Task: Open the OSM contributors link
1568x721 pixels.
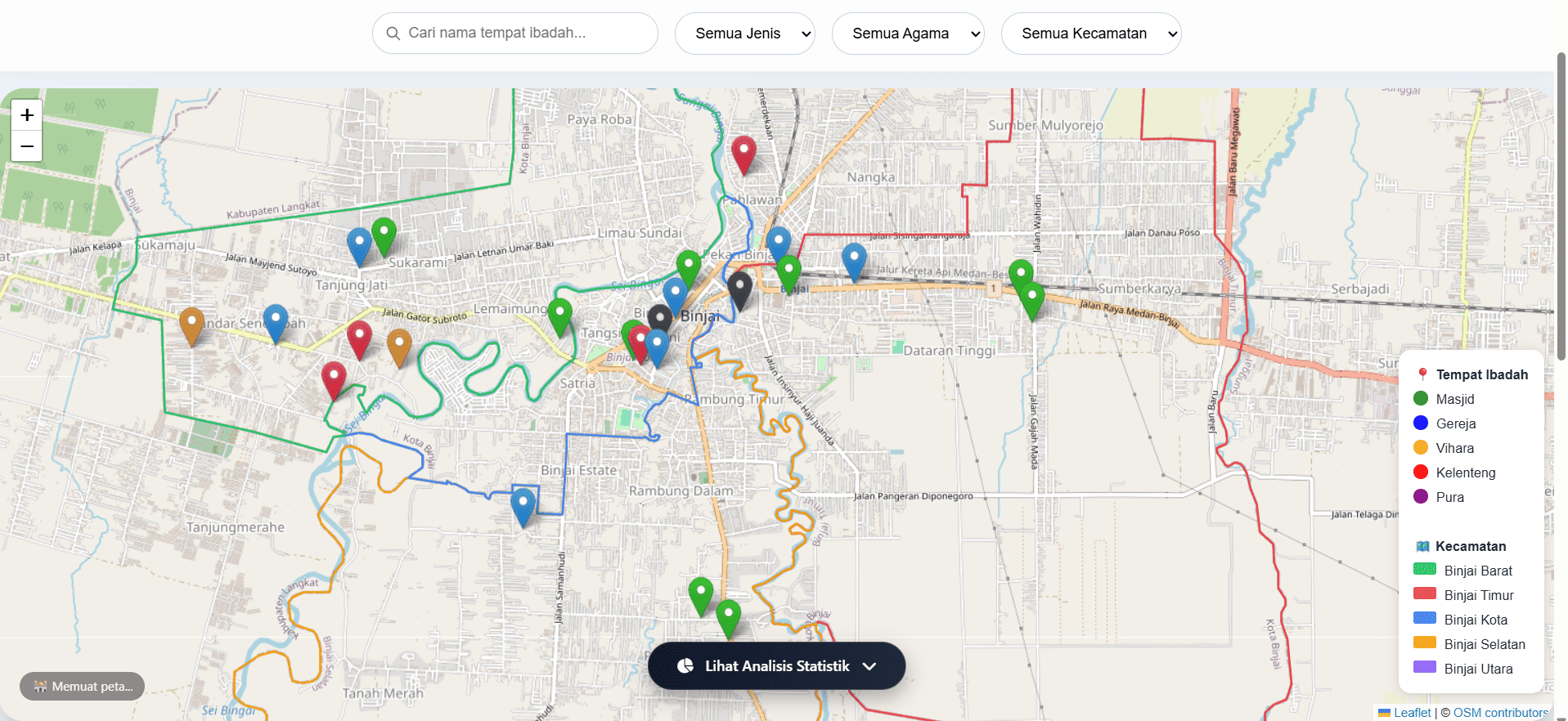Action: [1501, 713]
